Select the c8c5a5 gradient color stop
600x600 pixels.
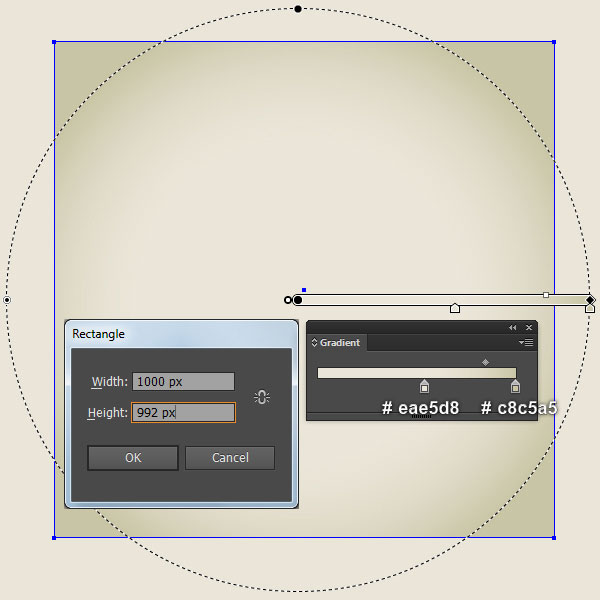pos(515,386)
